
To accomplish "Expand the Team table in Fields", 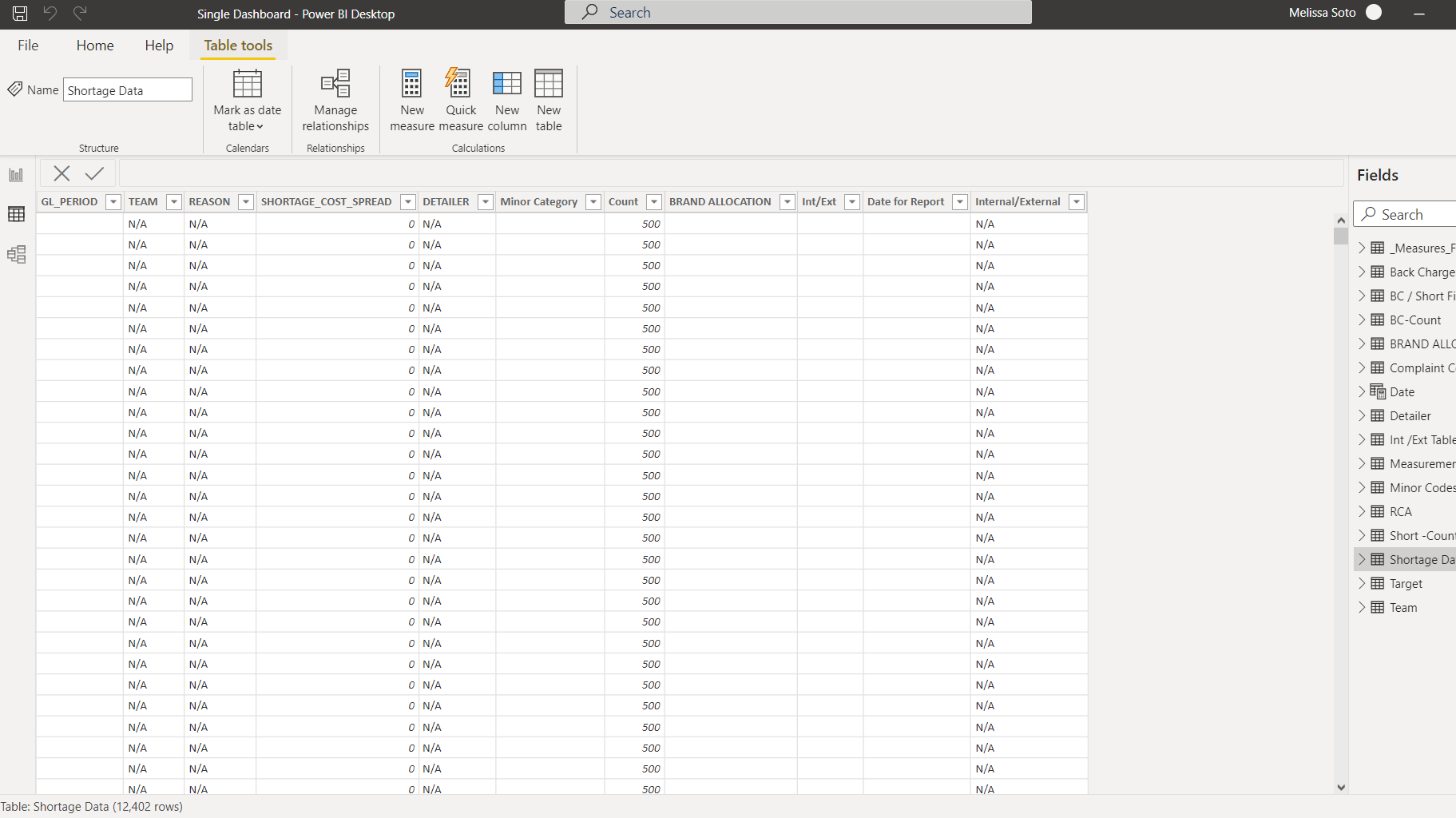I will (x=1362, y=607).
